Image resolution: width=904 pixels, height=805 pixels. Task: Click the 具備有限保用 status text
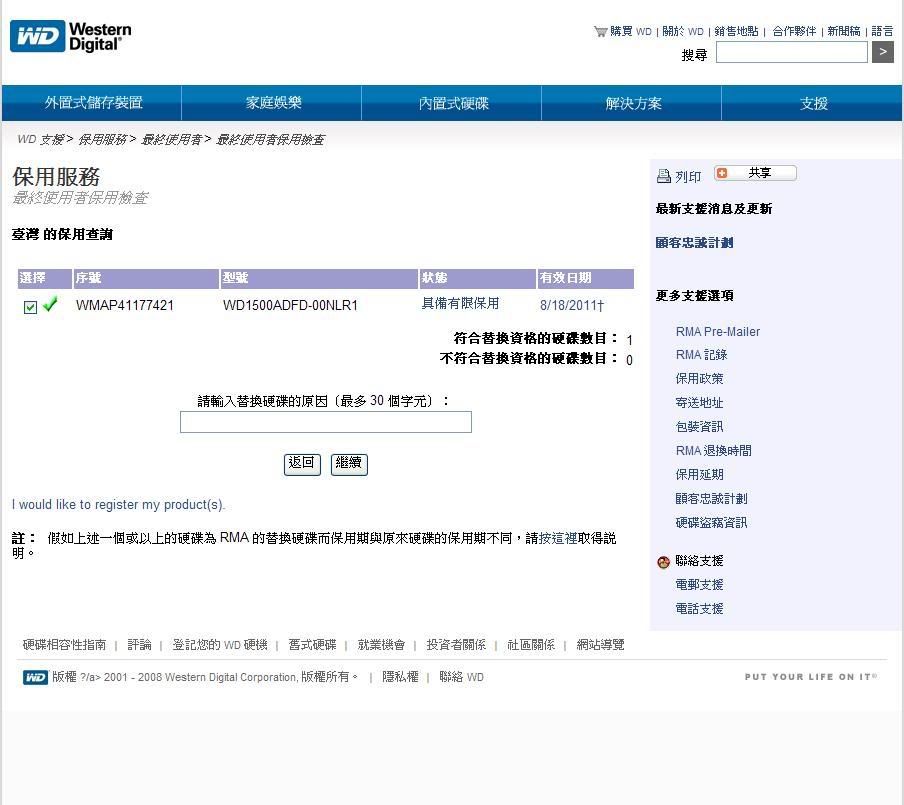pos(460,303)
